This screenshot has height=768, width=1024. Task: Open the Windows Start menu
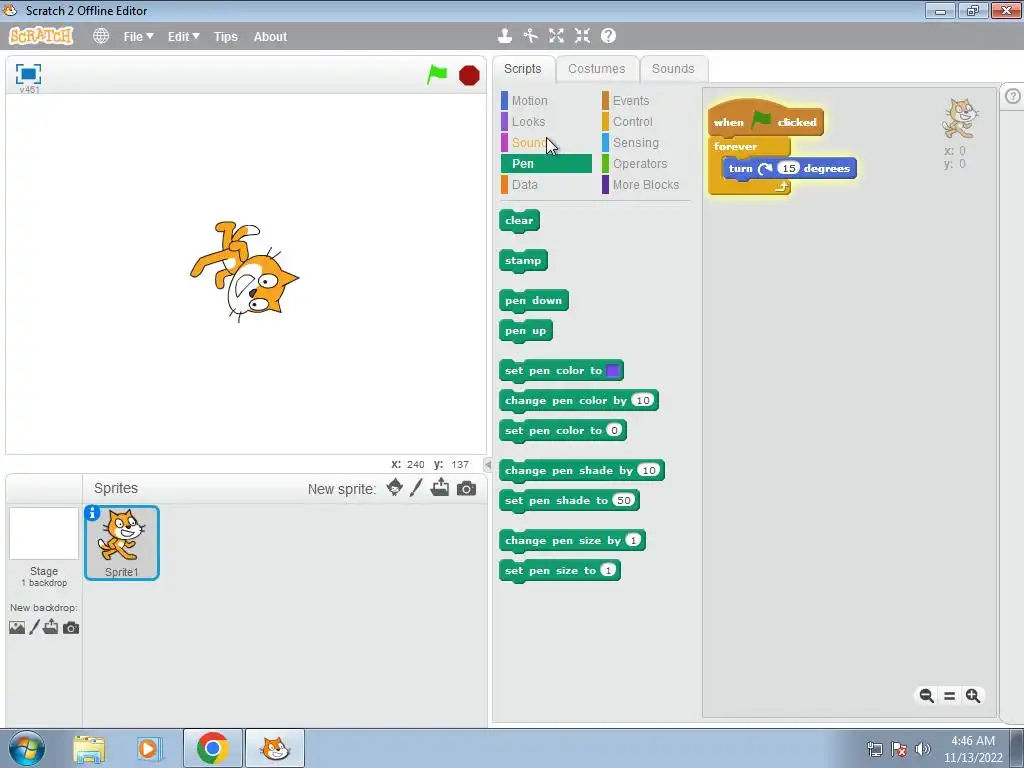point(27,748)
